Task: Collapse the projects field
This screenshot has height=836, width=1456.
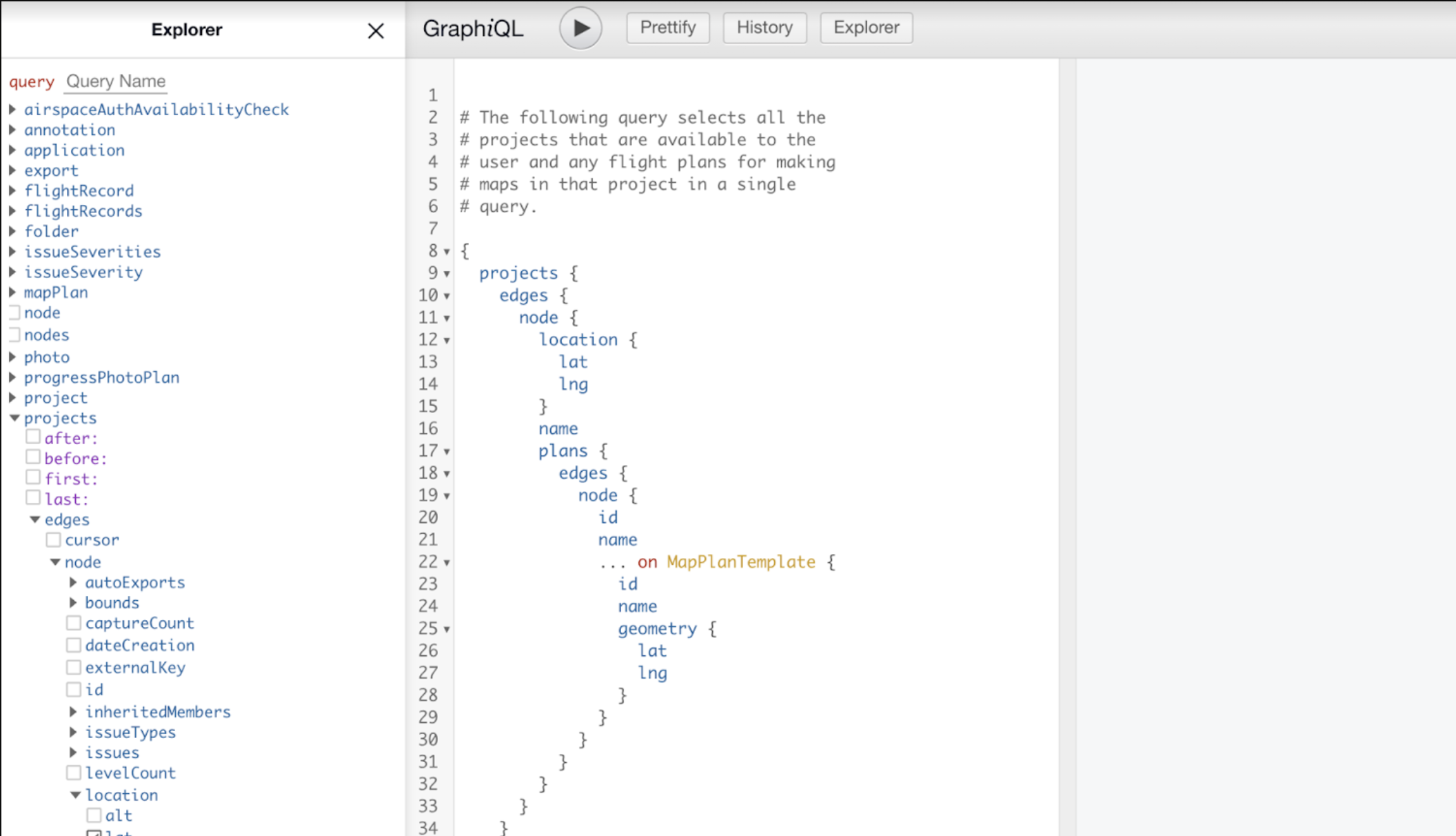Action: pyautogui.click(x=14, y=418)
